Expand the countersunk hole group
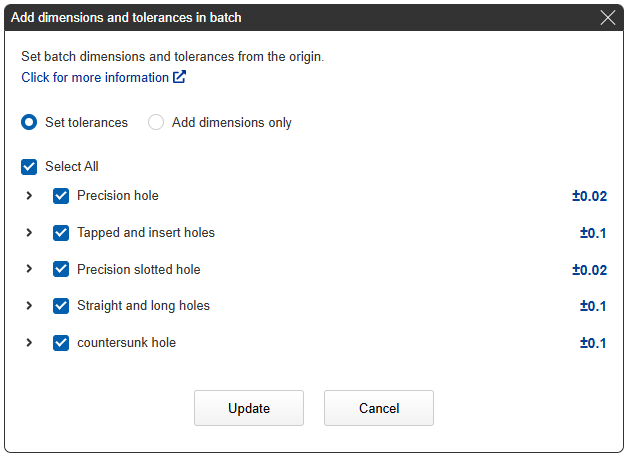This screenshot has width=628, height=458. tap(29, 342)
